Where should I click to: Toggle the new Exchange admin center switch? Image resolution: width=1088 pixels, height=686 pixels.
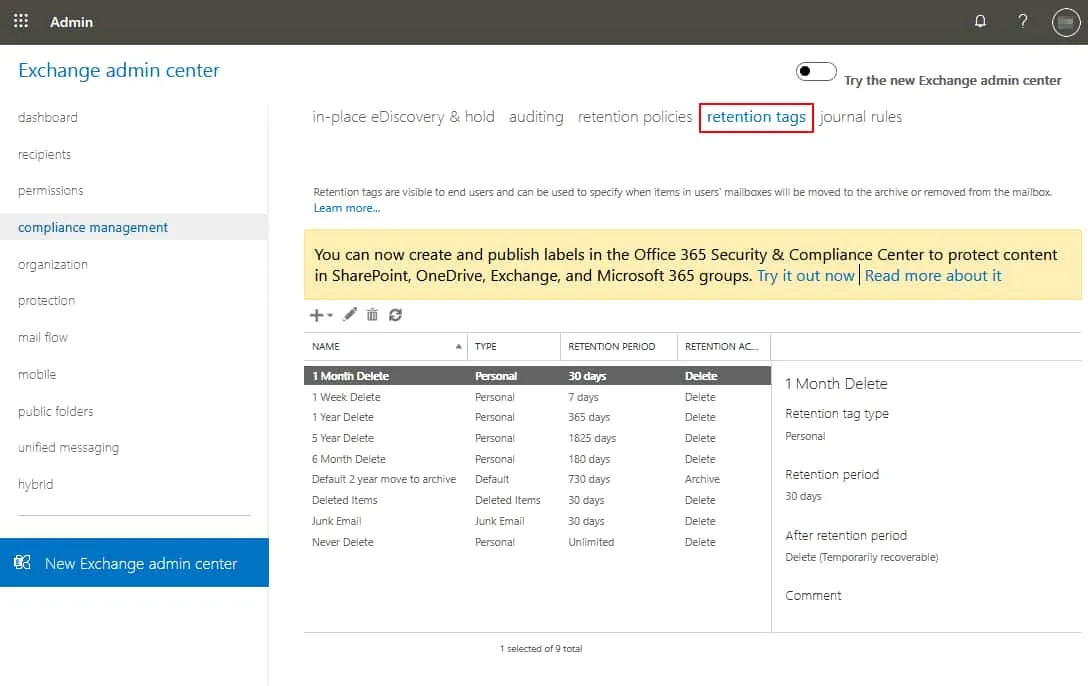[816, 72]
